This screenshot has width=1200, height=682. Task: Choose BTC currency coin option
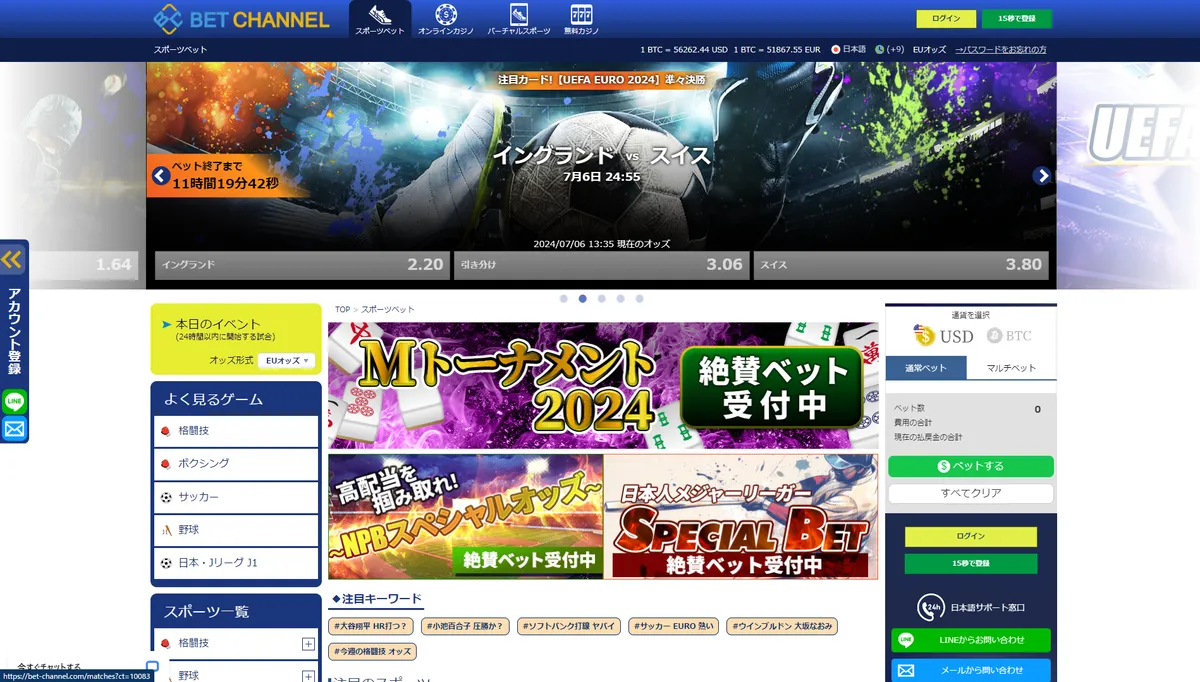click(1009, 336)
